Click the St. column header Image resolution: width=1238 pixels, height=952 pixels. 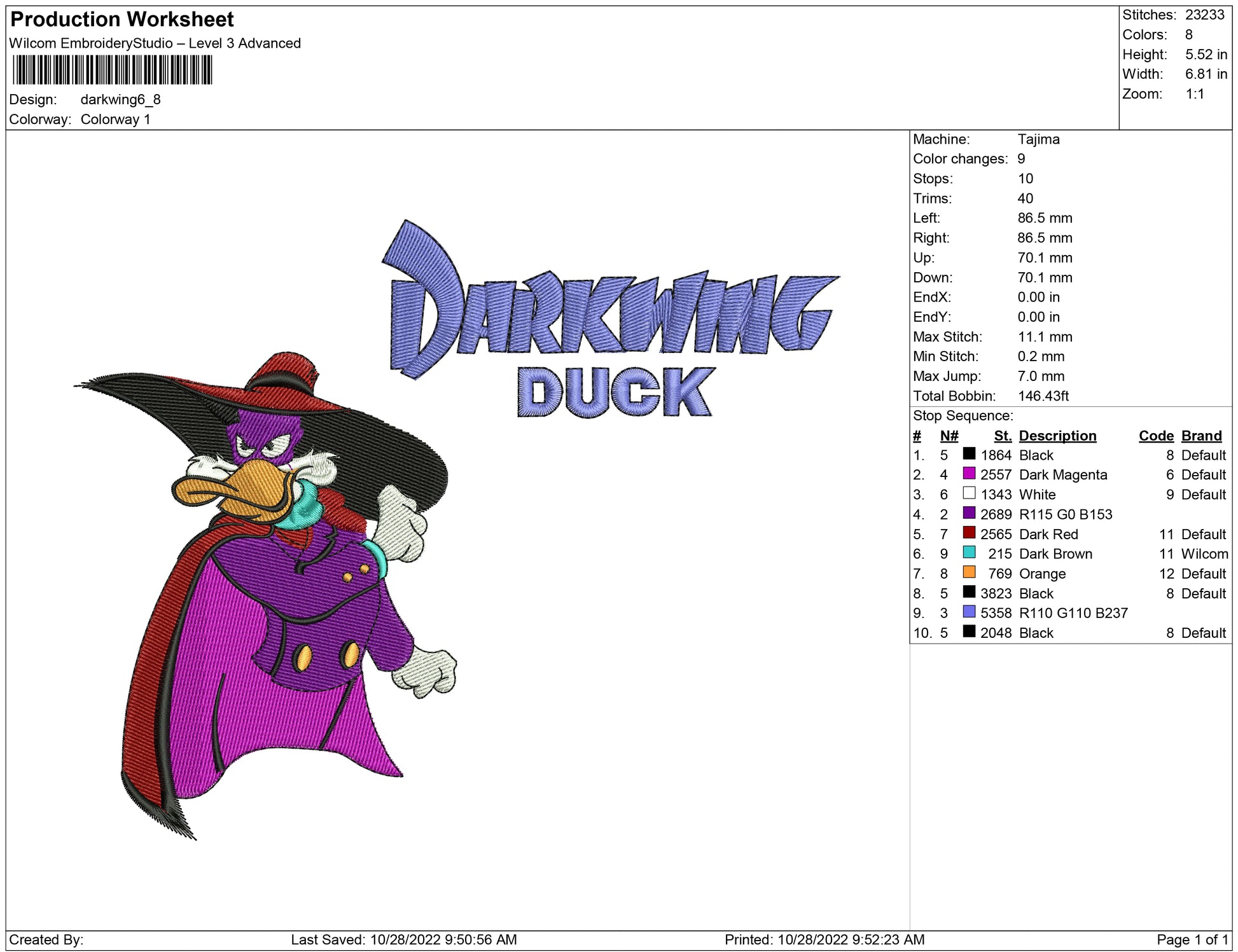(1003, 436)
